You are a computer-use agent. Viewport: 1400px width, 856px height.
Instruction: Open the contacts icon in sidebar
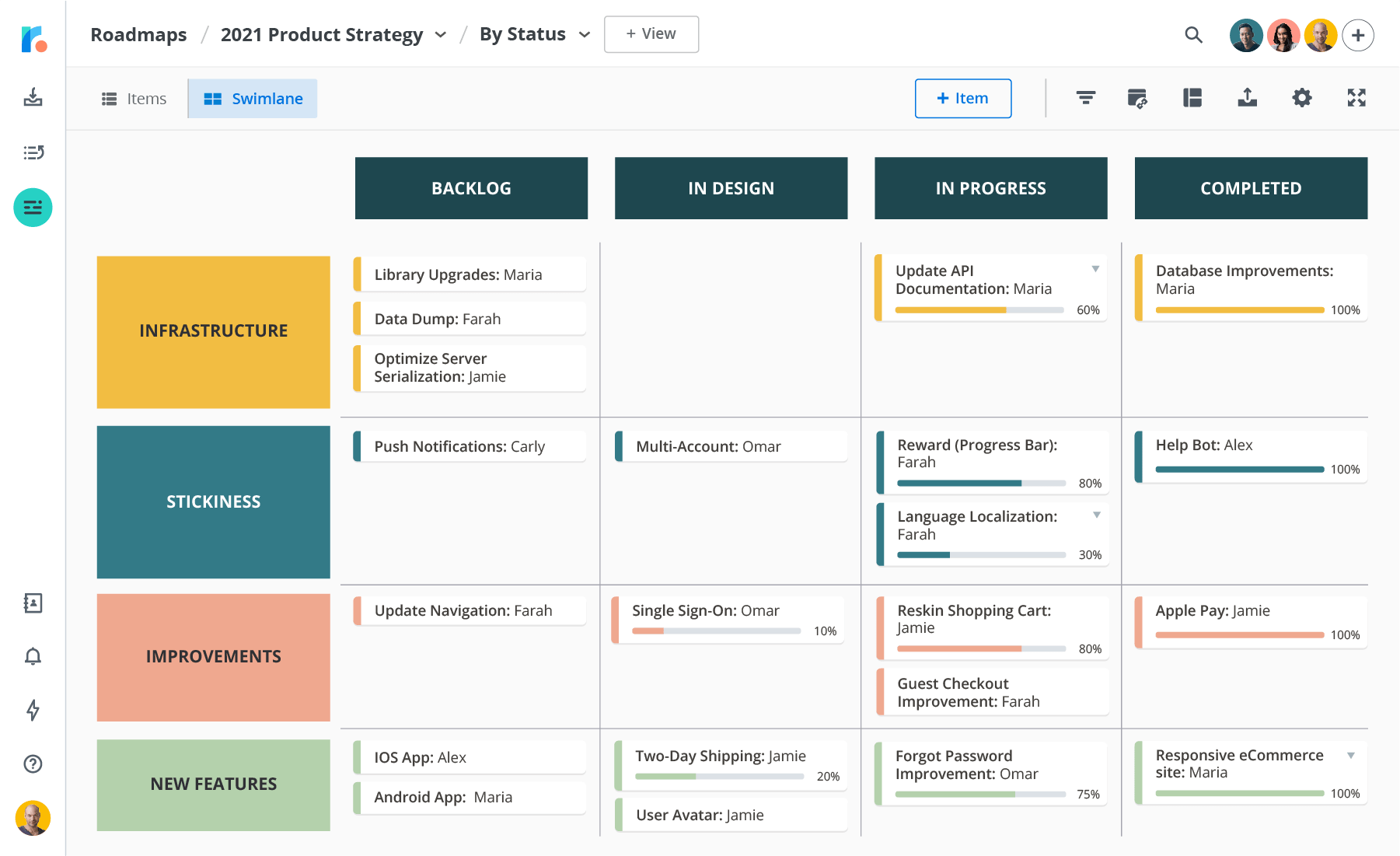click(x=33, y=603)
